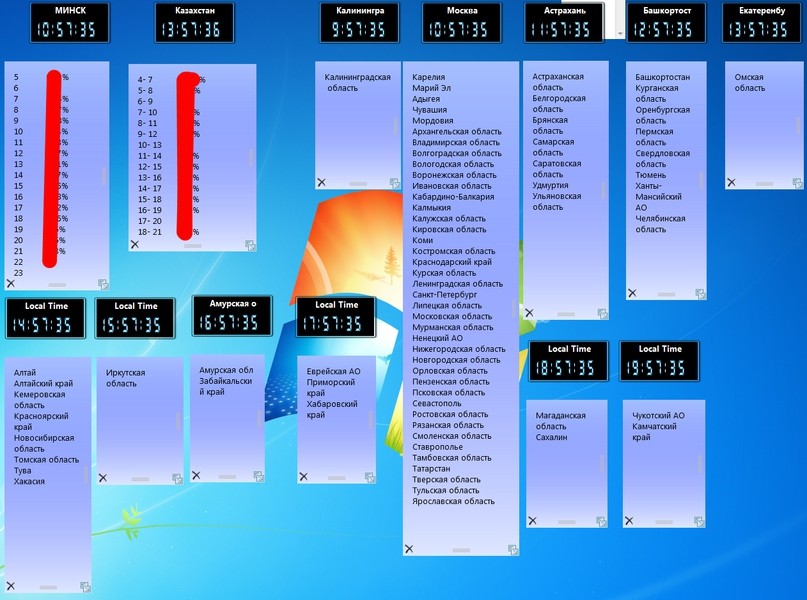Click the text "Удмуртия"
This screenshot has width=807, height=600.
click(551, 185)
